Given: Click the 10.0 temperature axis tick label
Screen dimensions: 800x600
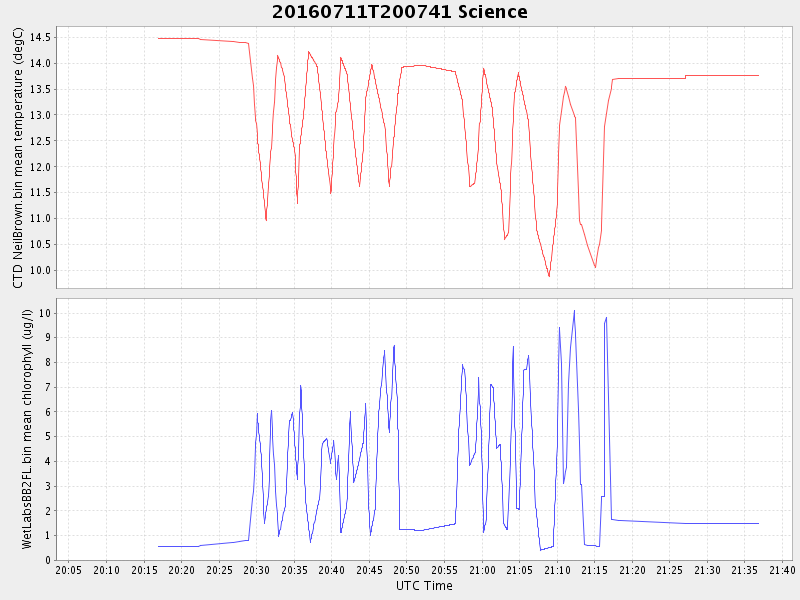Looking at the screenshot, I should click(x=40, y=270).
